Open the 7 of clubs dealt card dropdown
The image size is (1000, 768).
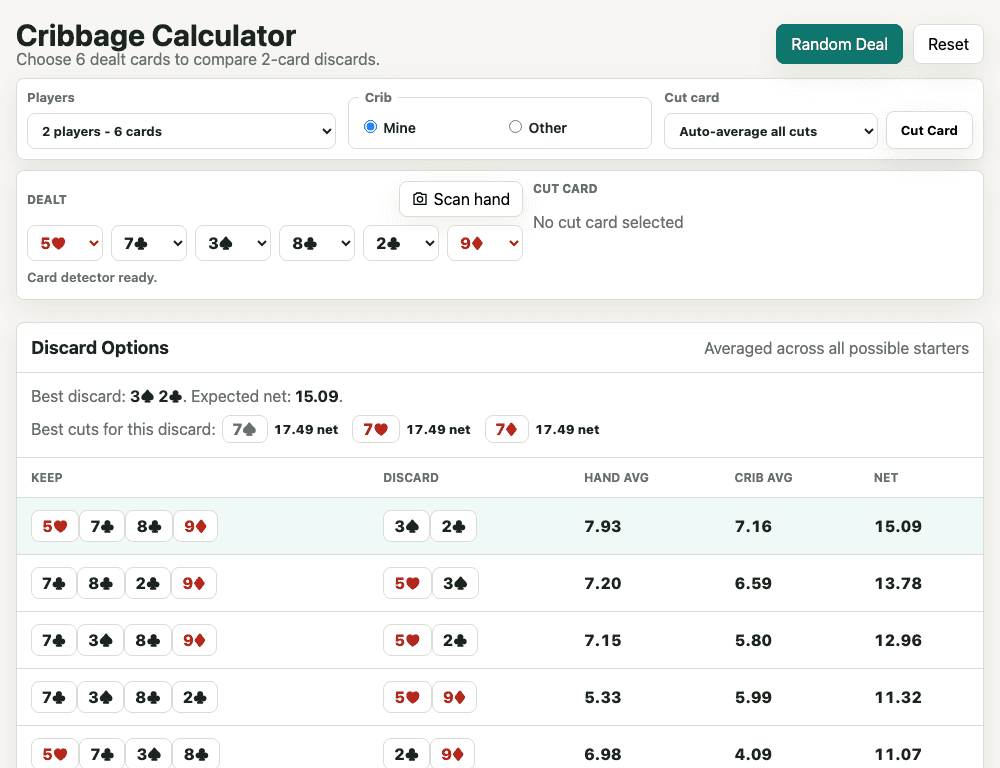coord(149,243)
